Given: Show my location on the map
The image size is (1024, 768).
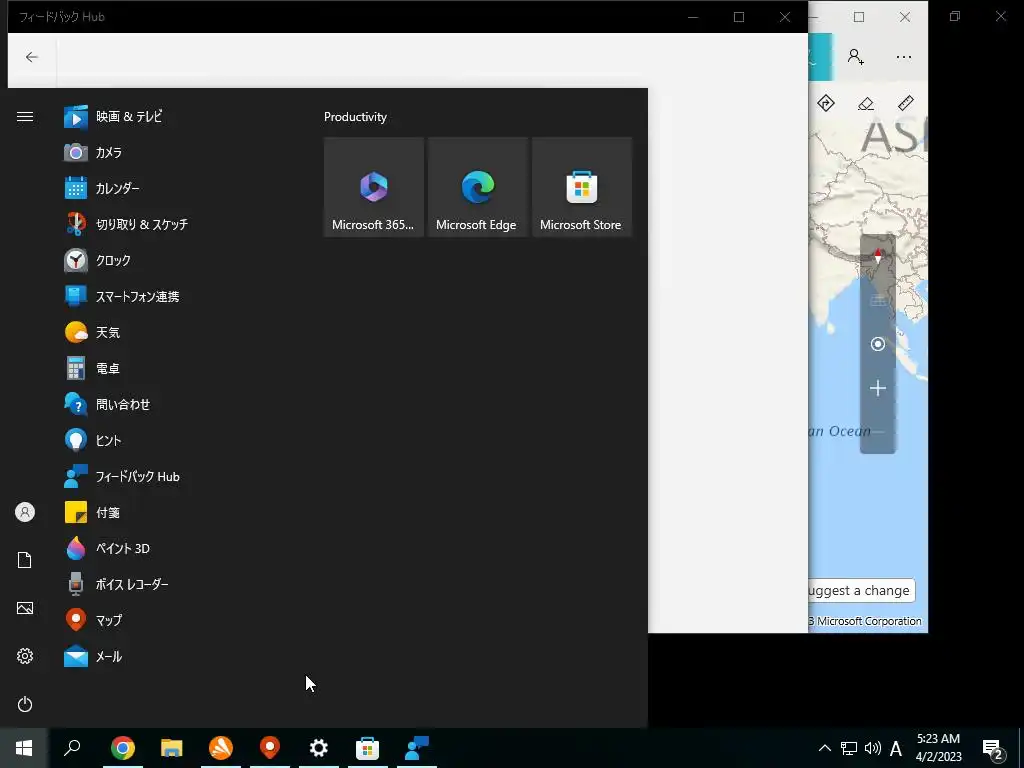Looking at the screenshot, I should tap(878, 344).
